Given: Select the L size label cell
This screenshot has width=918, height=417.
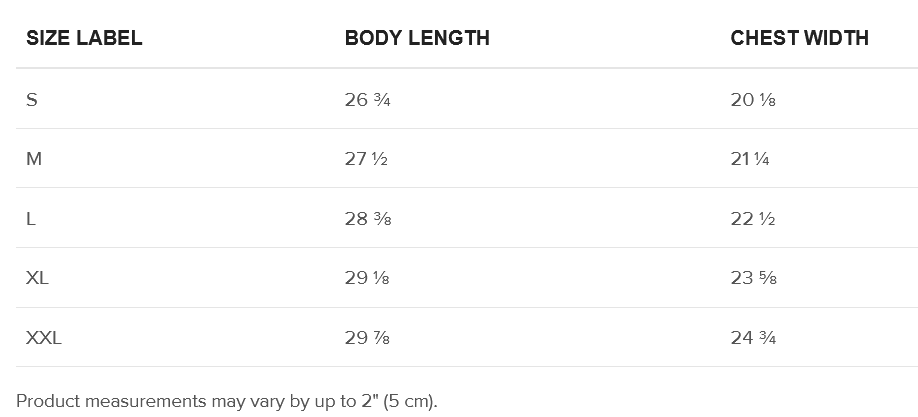Looking at the screenshot, I should point(31,219).
